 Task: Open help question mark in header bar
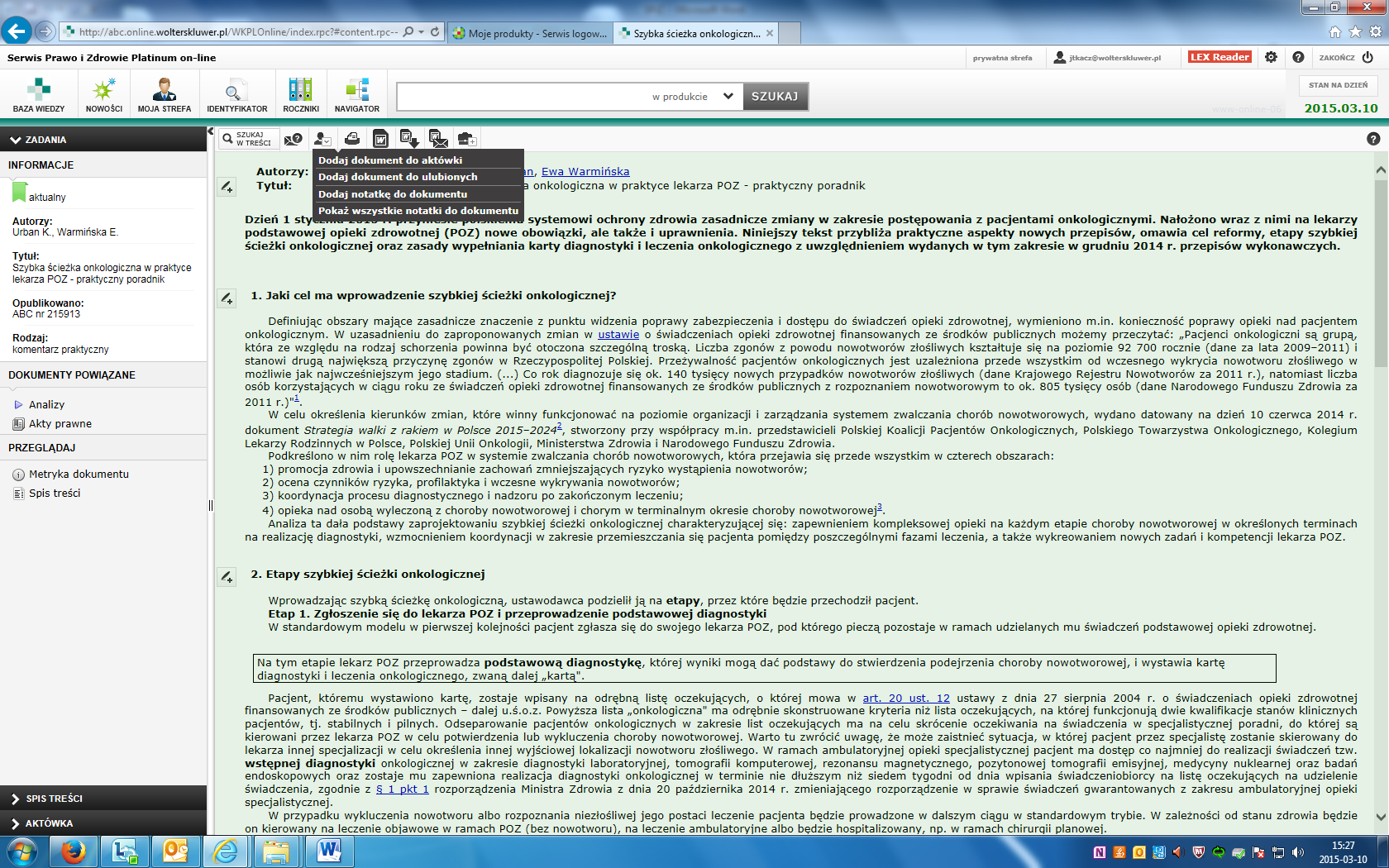pos(1298,57)
